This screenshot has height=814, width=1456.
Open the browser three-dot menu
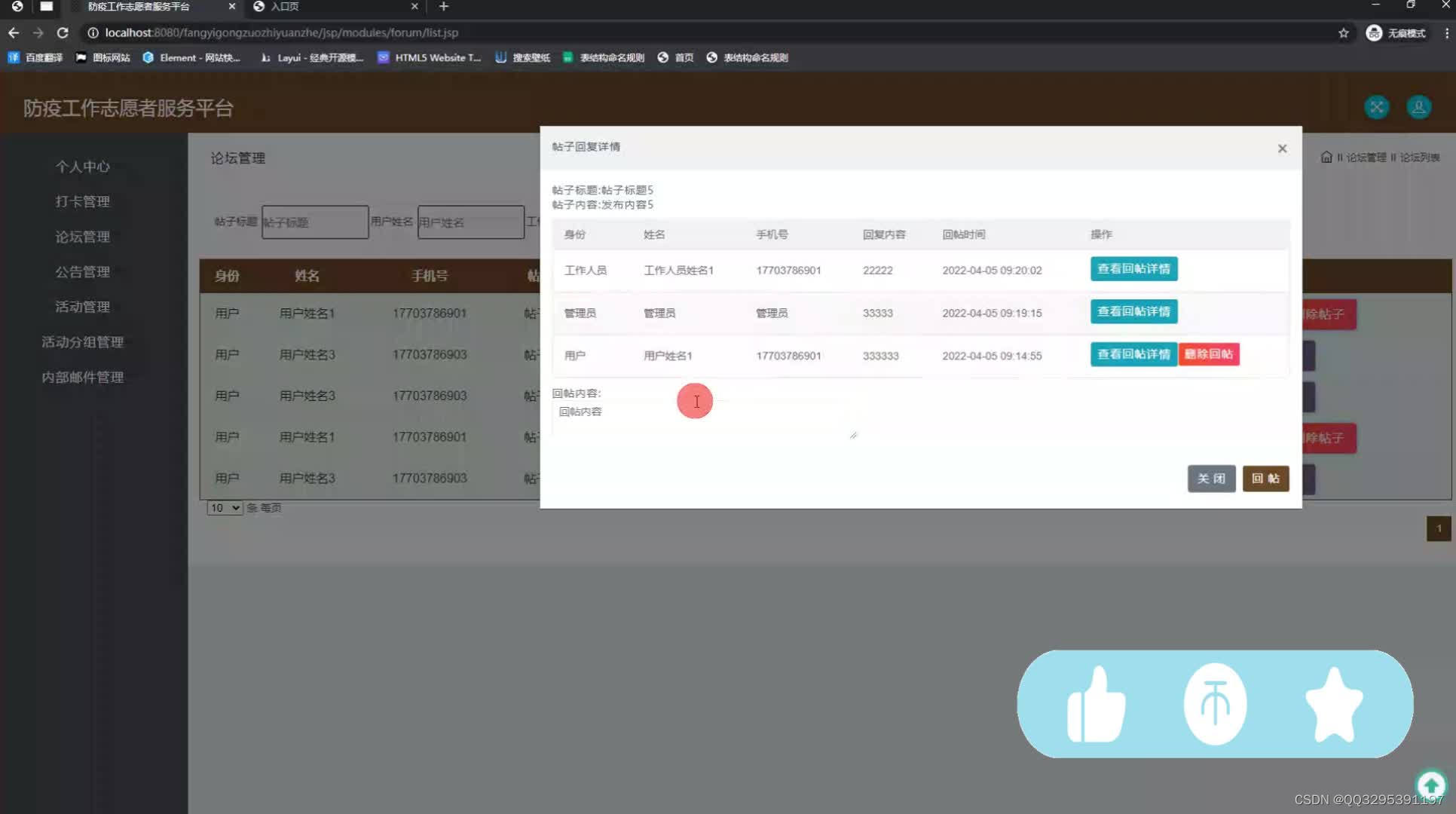(x=1446, y=32)
